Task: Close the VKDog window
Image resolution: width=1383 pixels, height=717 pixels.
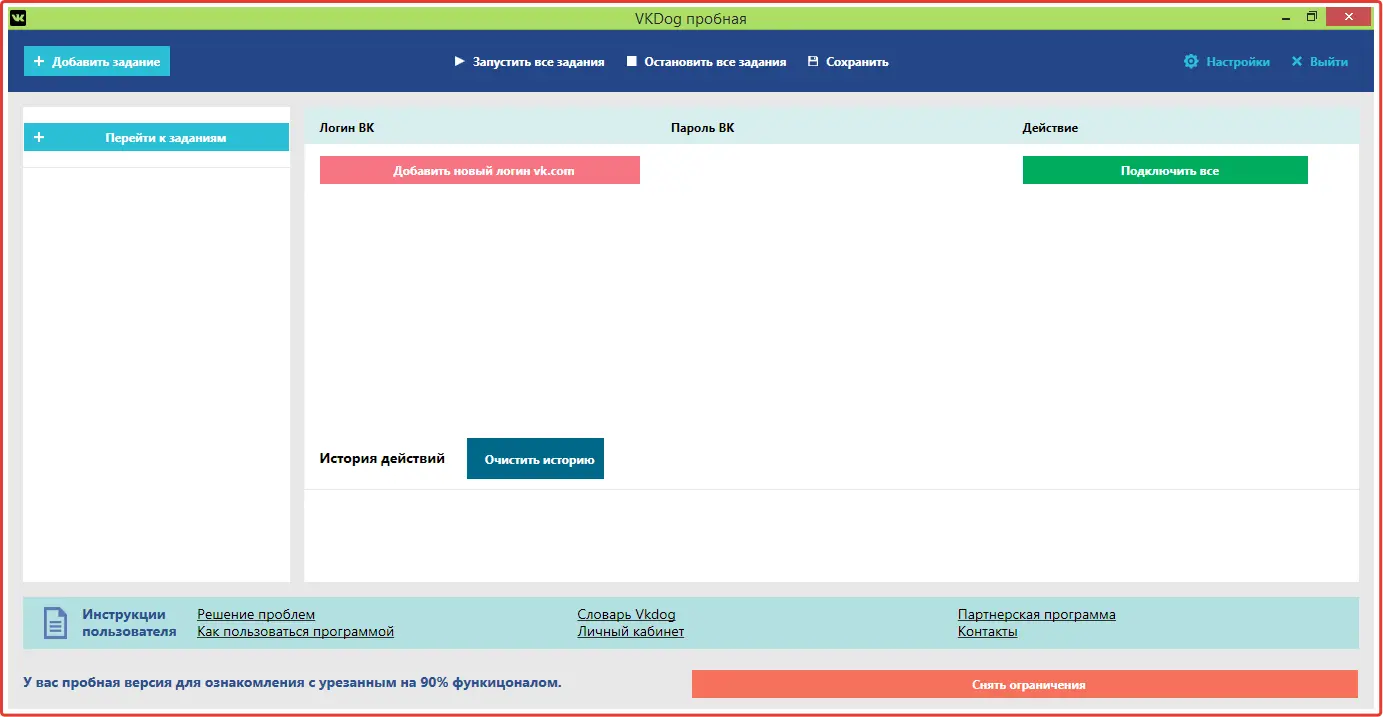Action: coord(1349,17)
